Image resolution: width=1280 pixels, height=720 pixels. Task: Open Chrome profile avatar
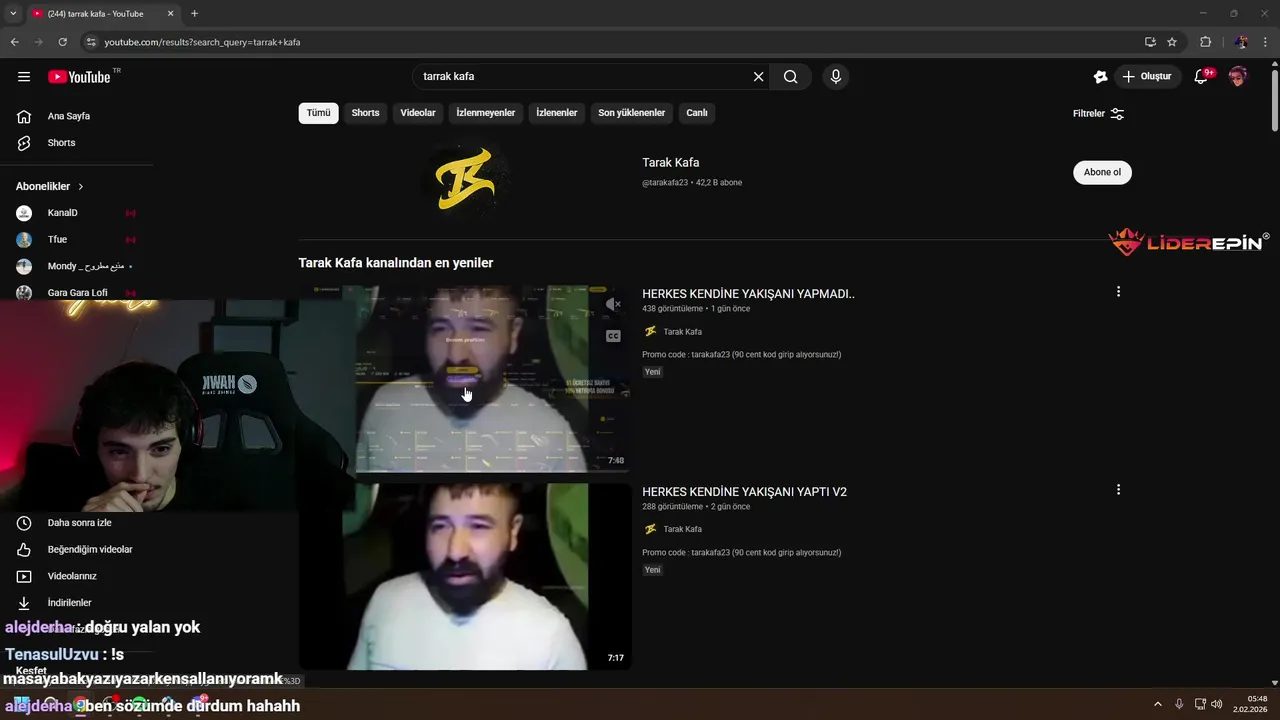pos(1241,42)
